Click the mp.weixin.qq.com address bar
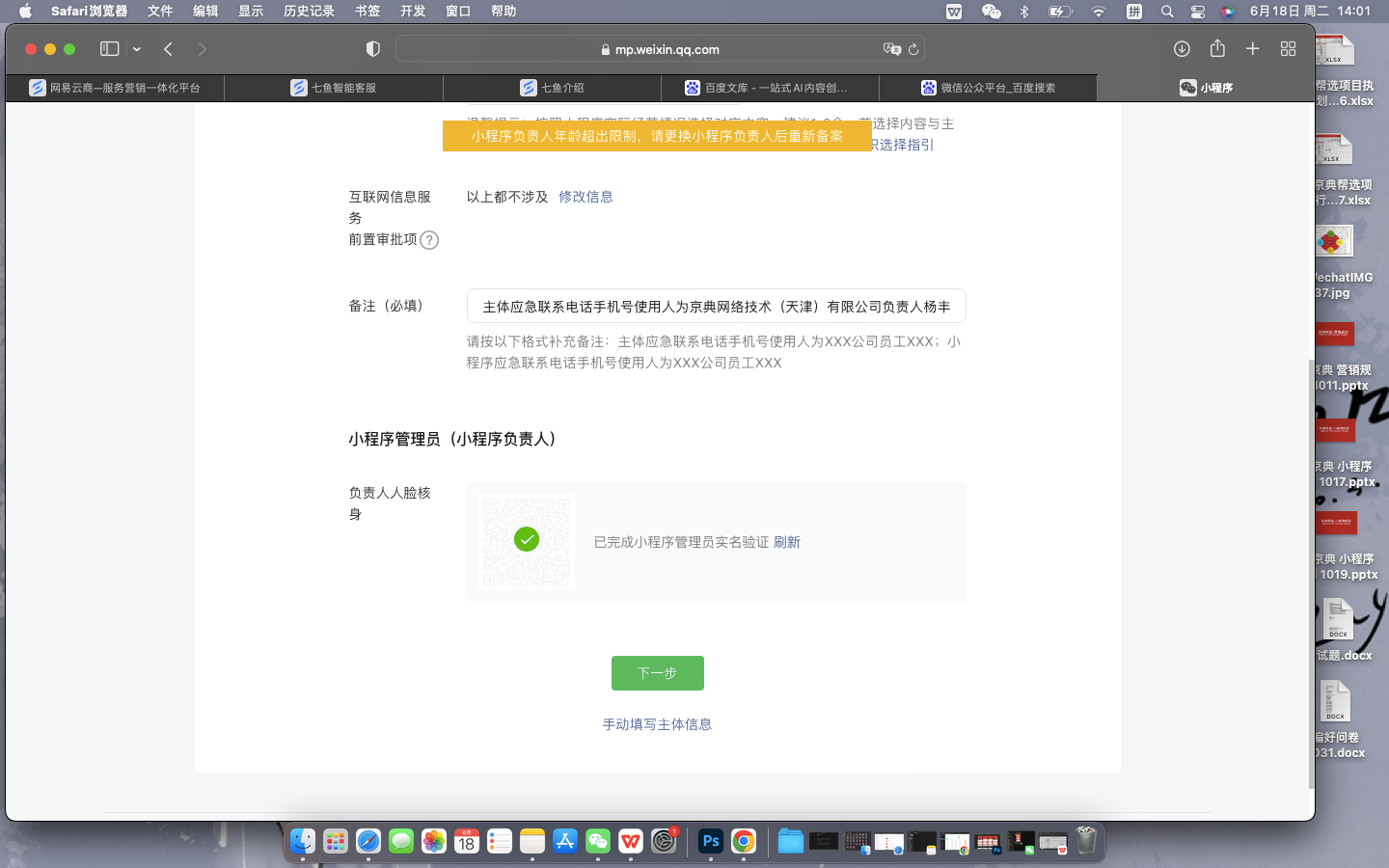 click(660, 49)
